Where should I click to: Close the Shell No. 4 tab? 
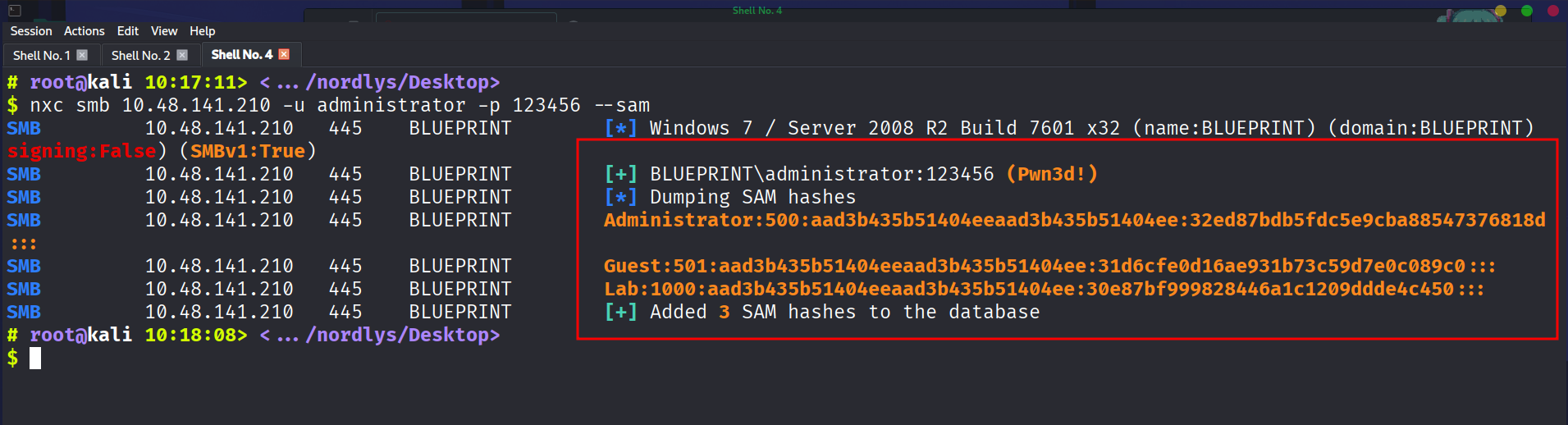[284, 54]
